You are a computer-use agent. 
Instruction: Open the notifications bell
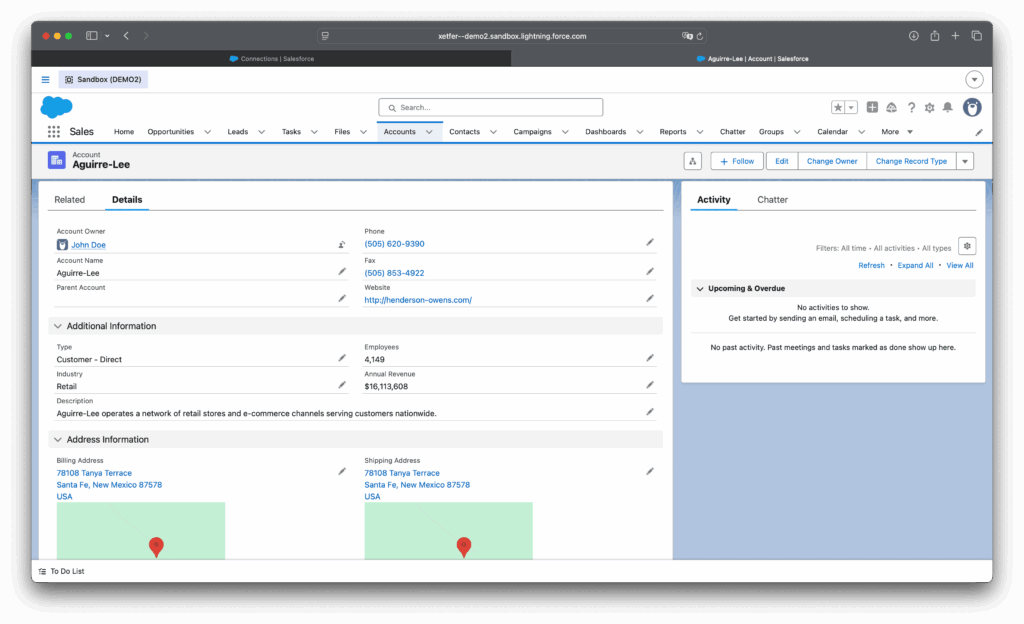[948, 107]
